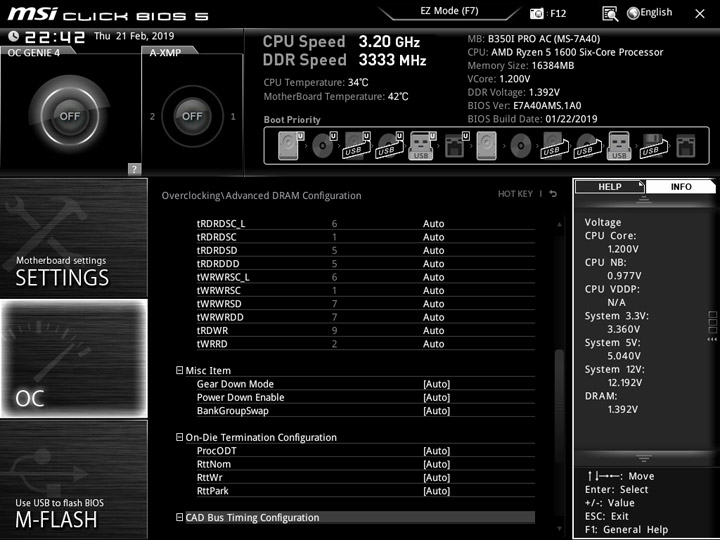Edit the tWRWRSC_L Auto value

click(433, 277)
